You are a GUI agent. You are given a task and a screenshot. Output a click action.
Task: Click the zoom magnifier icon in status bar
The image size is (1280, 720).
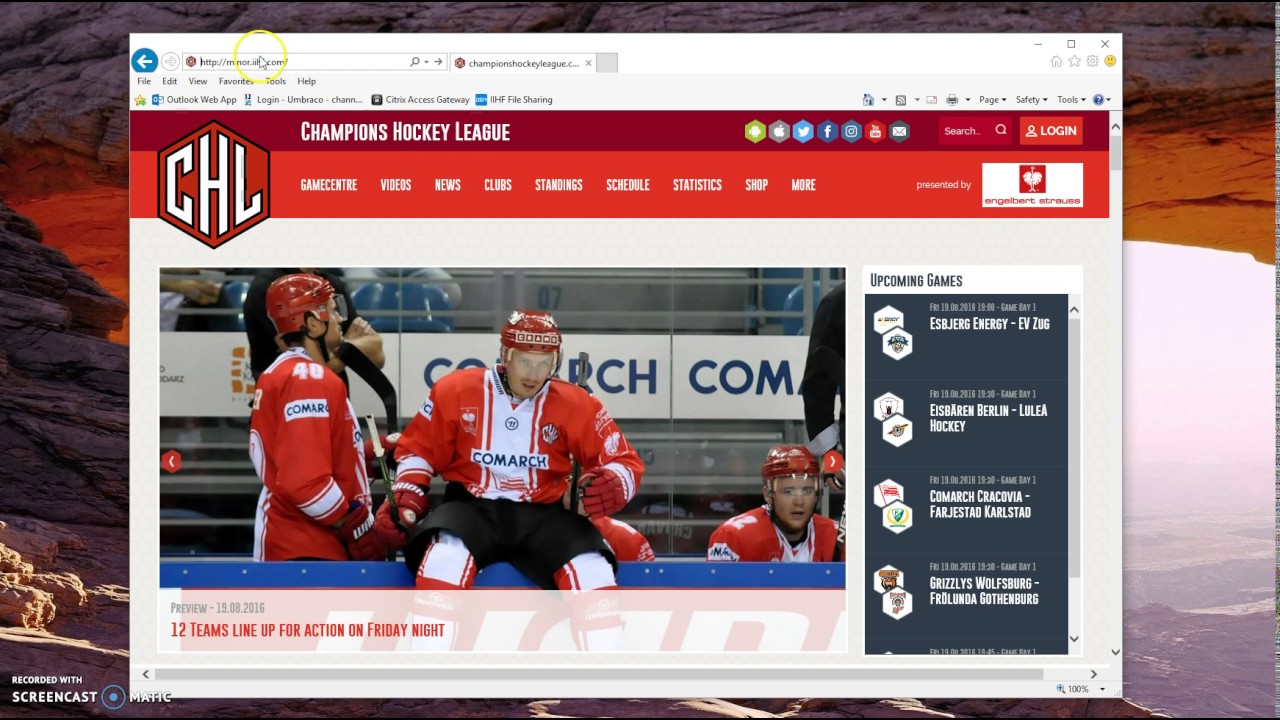pyautogui.click(x=1061, y=689)
